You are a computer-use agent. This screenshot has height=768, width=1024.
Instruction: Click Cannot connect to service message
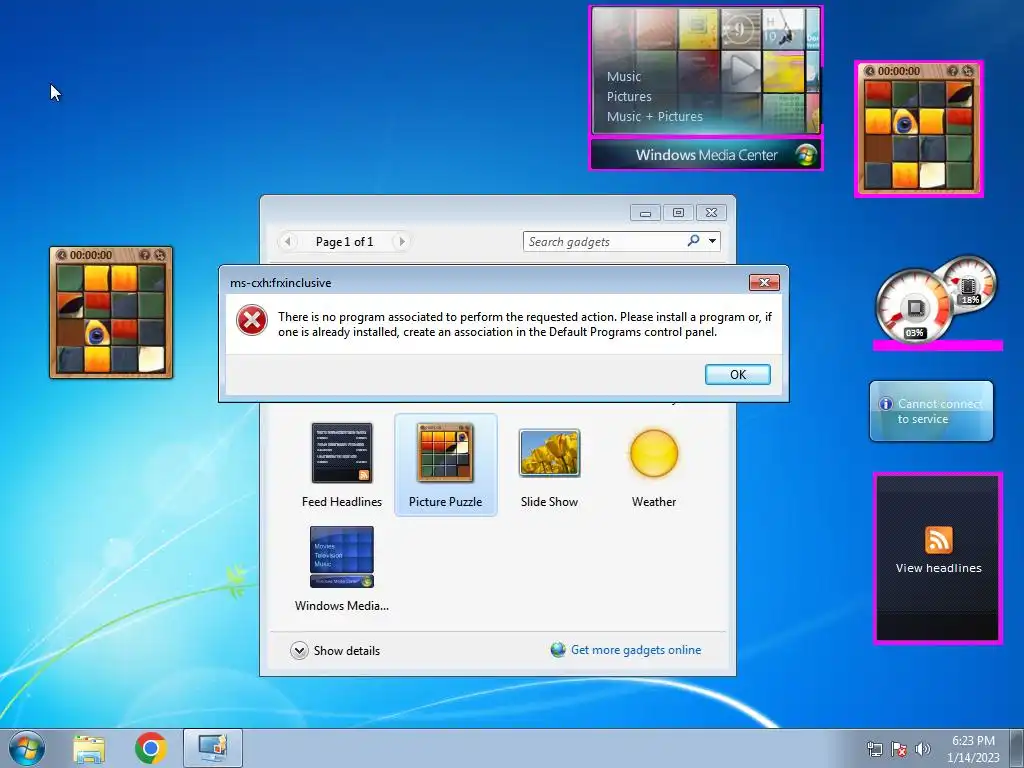939,411
